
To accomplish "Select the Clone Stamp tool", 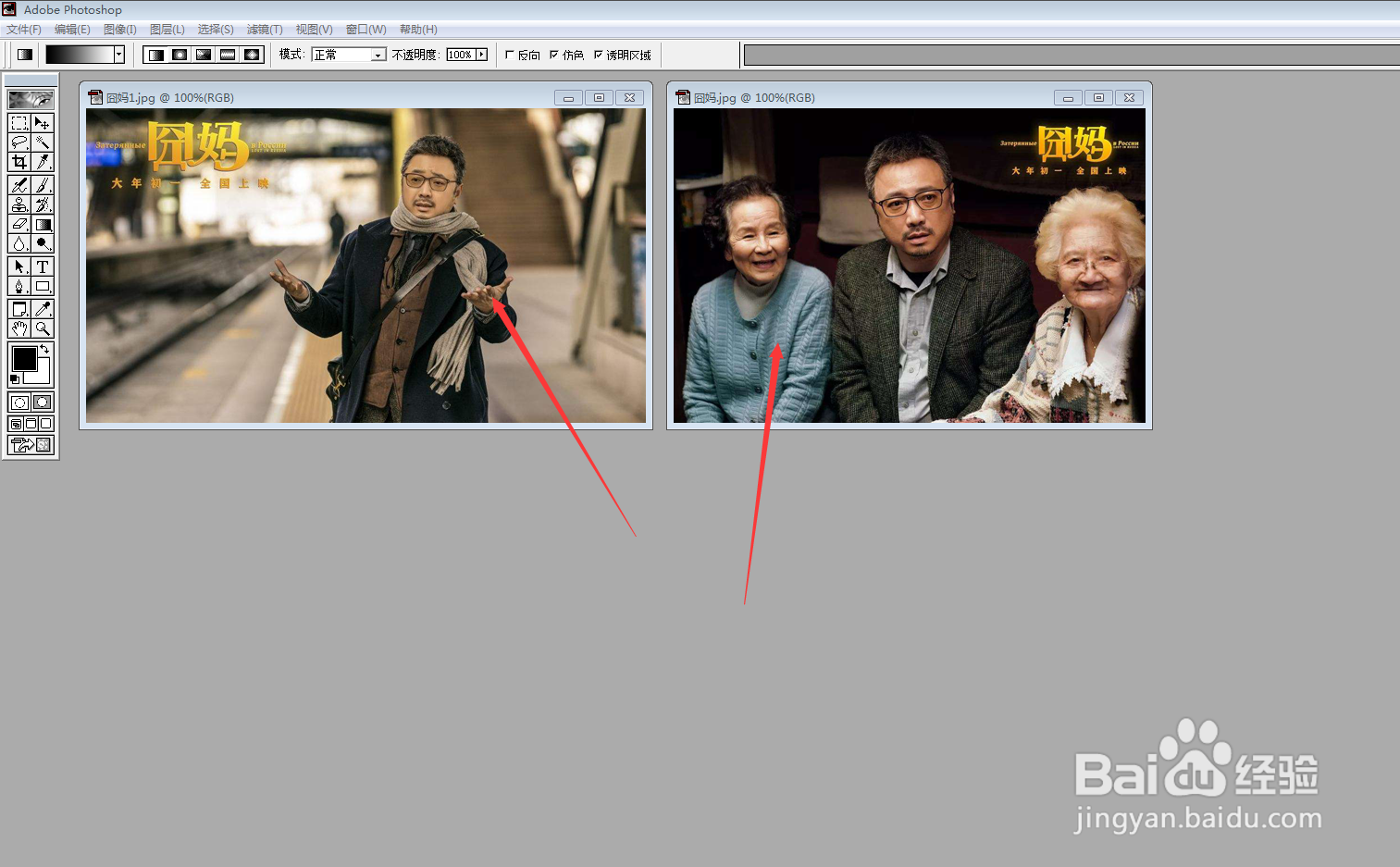I will click(19, 204).
